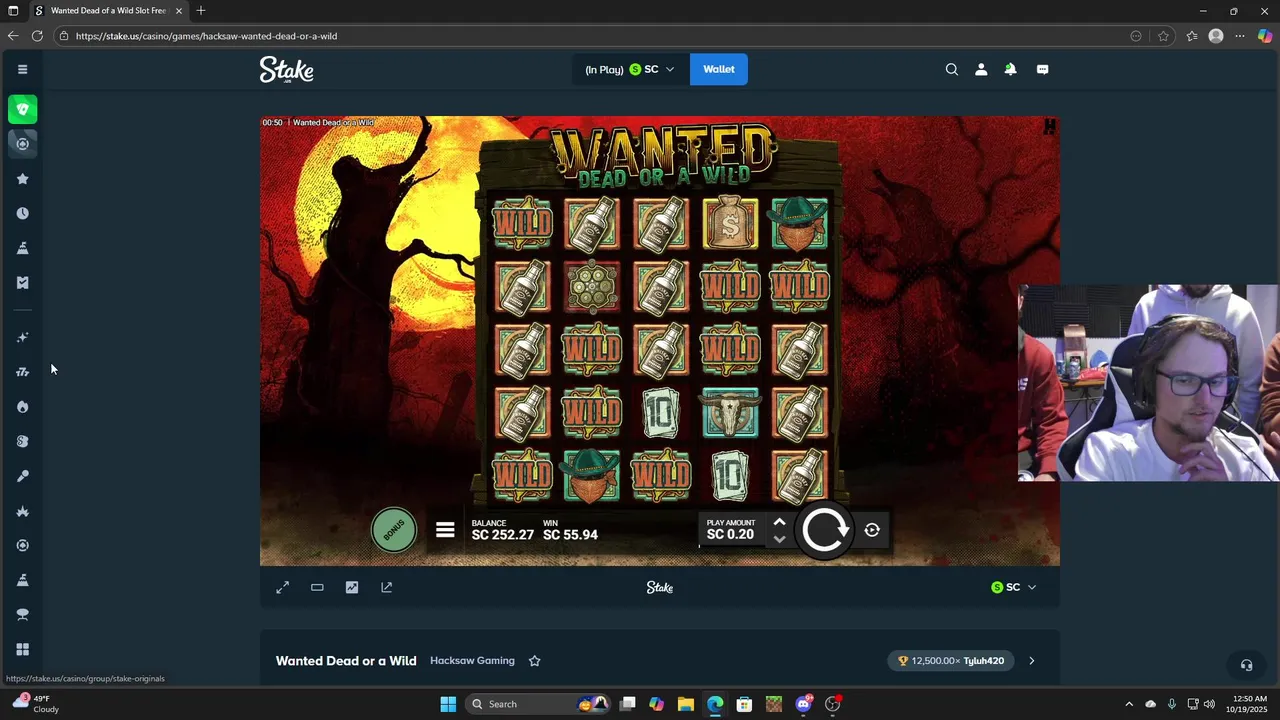Open the notifications bell icon

1010,69
